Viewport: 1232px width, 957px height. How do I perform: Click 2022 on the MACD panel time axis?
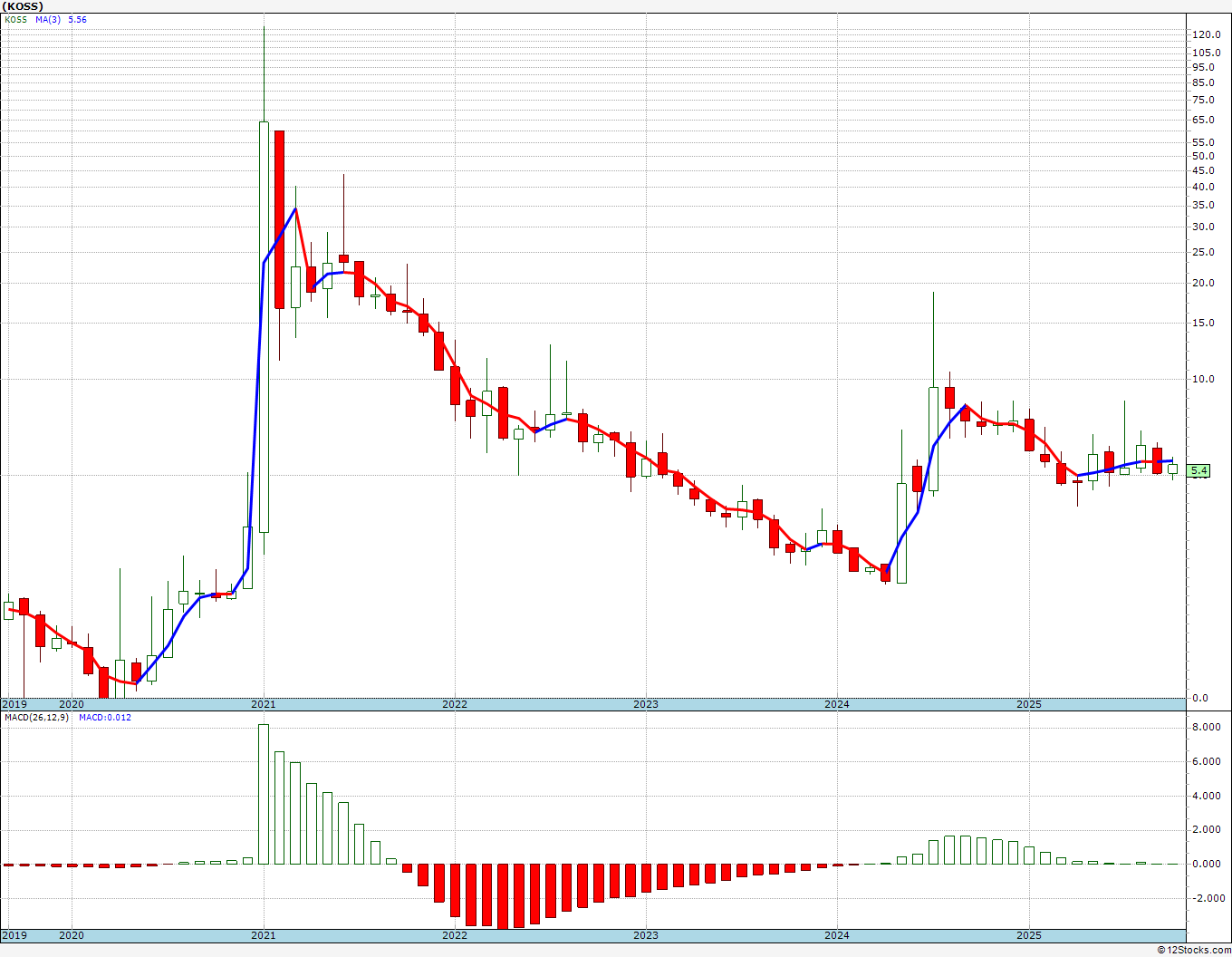pos(454,935)
